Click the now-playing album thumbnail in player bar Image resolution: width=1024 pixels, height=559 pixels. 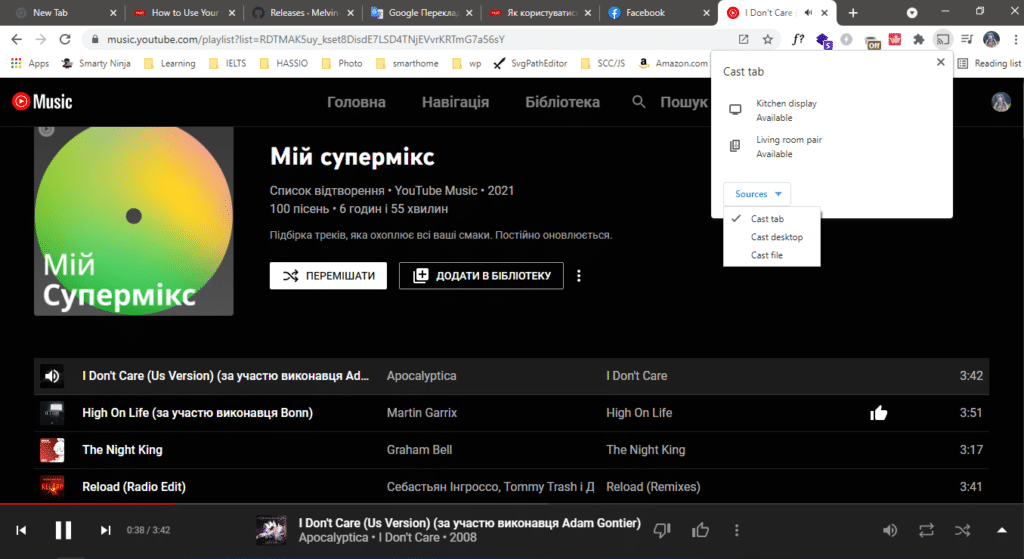click(271, 530)
